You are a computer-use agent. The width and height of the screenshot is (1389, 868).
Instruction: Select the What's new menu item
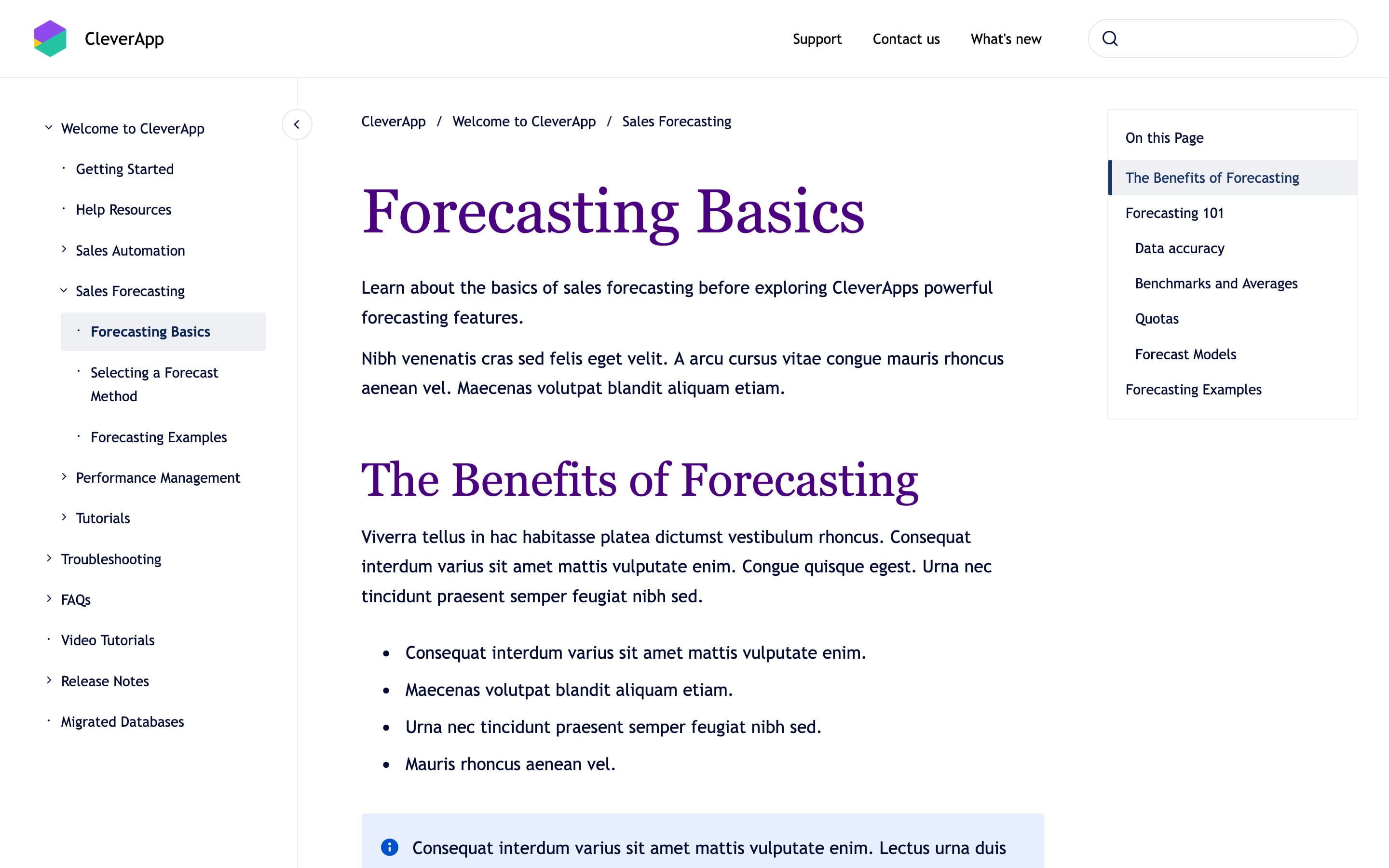1004,38
